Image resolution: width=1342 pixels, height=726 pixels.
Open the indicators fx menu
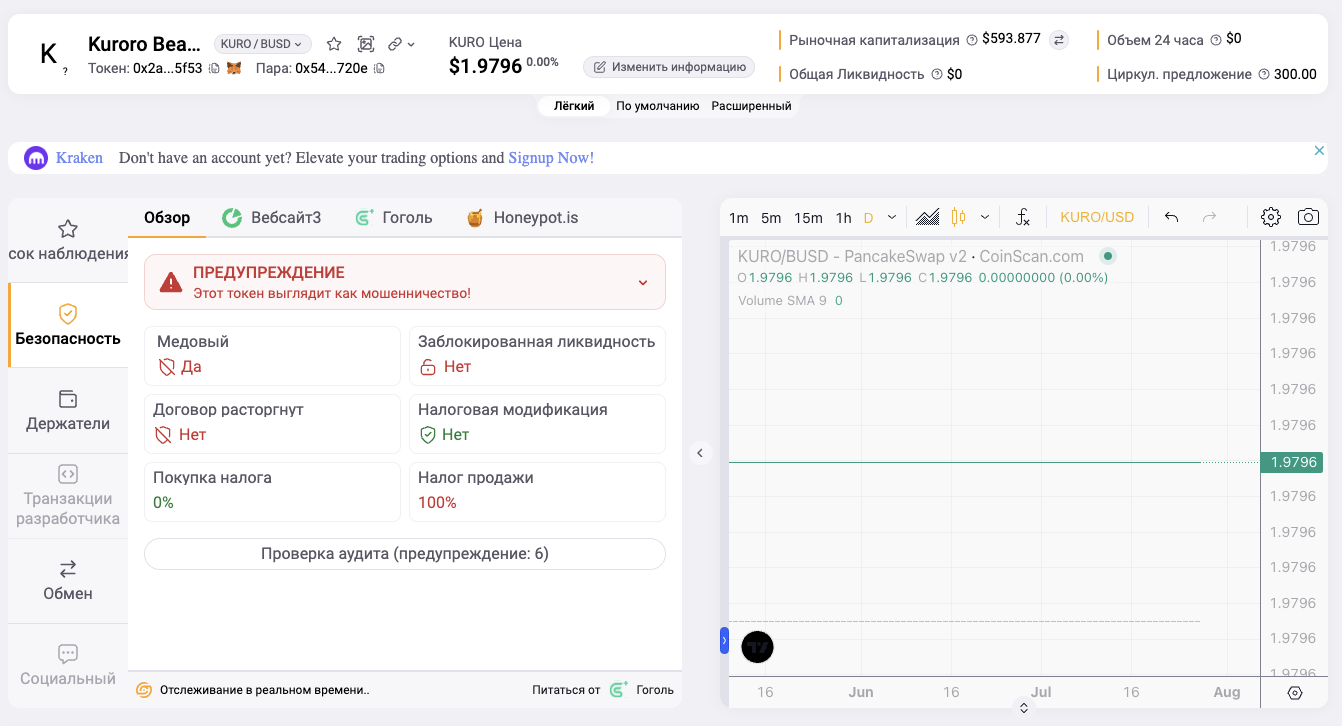(x=1022, y=217)
